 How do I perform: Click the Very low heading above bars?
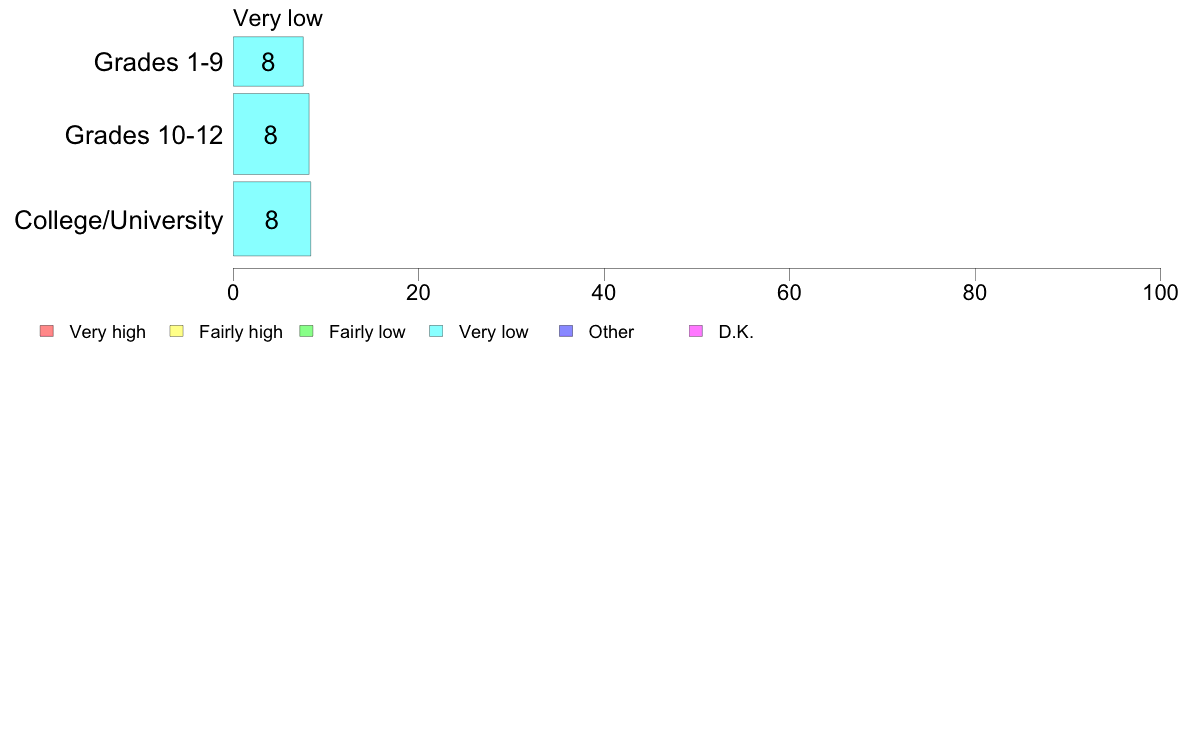pyautogui.click(x=277, y=18)
